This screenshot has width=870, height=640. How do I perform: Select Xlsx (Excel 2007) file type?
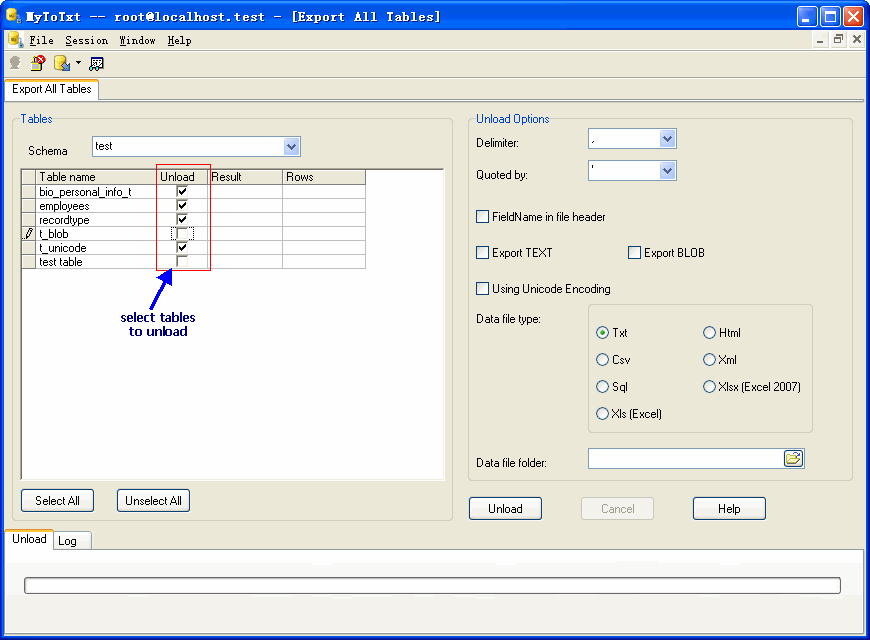(x=709, y=386)
